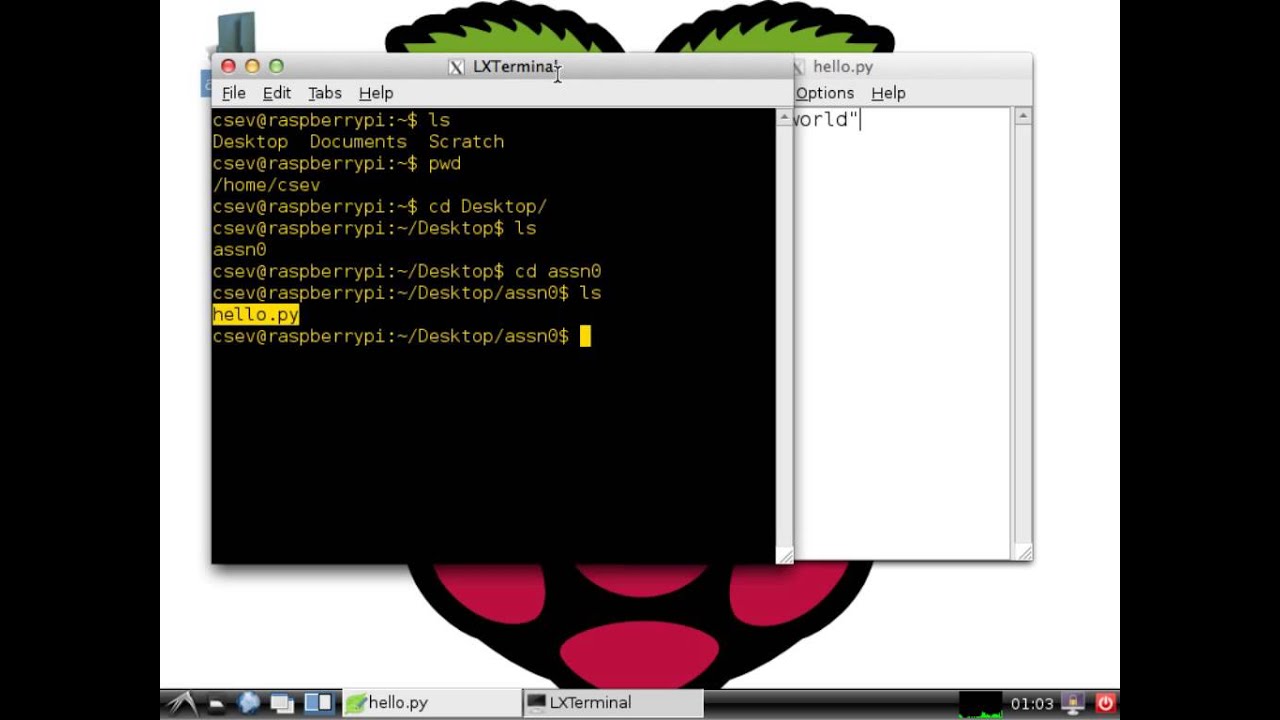Launch the file manager from taskbar
The image size is (1280, 720).
[x=215, y=703]
